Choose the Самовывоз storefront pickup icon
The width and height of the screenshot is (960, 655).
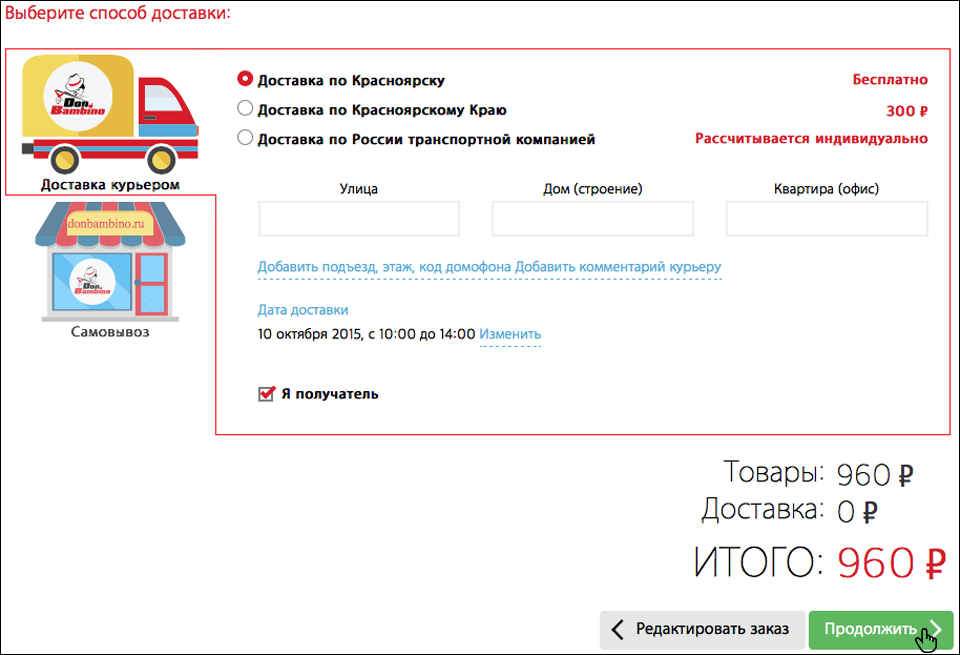point(110,261)
